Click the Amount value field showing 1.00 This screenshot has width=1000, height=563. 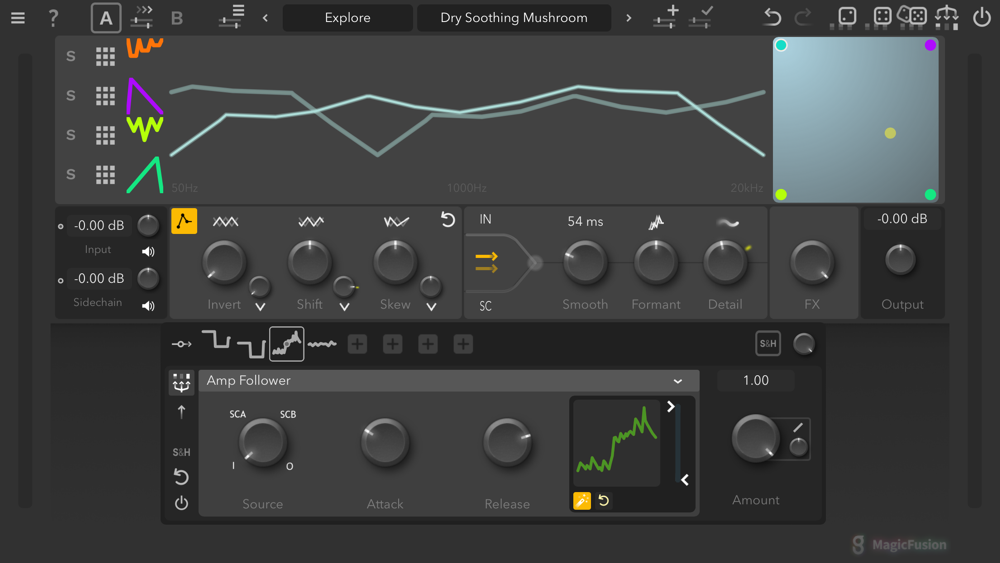point(756,380)
